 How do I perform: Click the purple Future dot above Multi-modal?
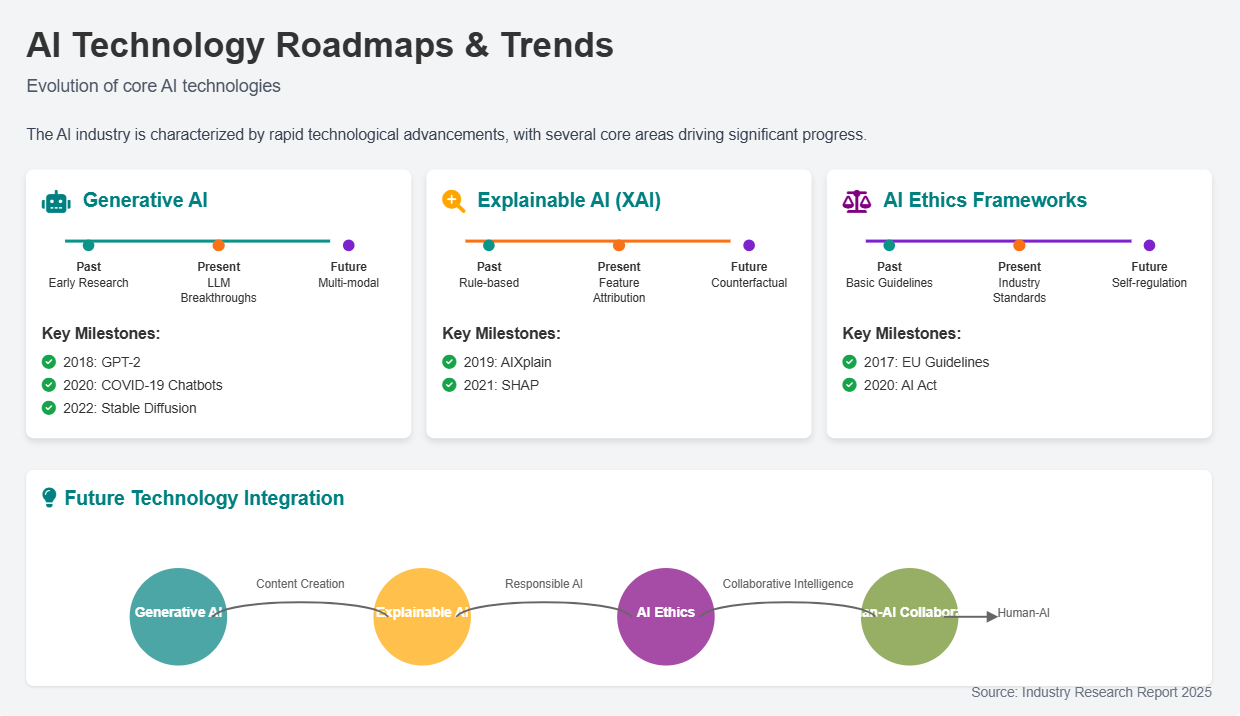coord(348,245)
